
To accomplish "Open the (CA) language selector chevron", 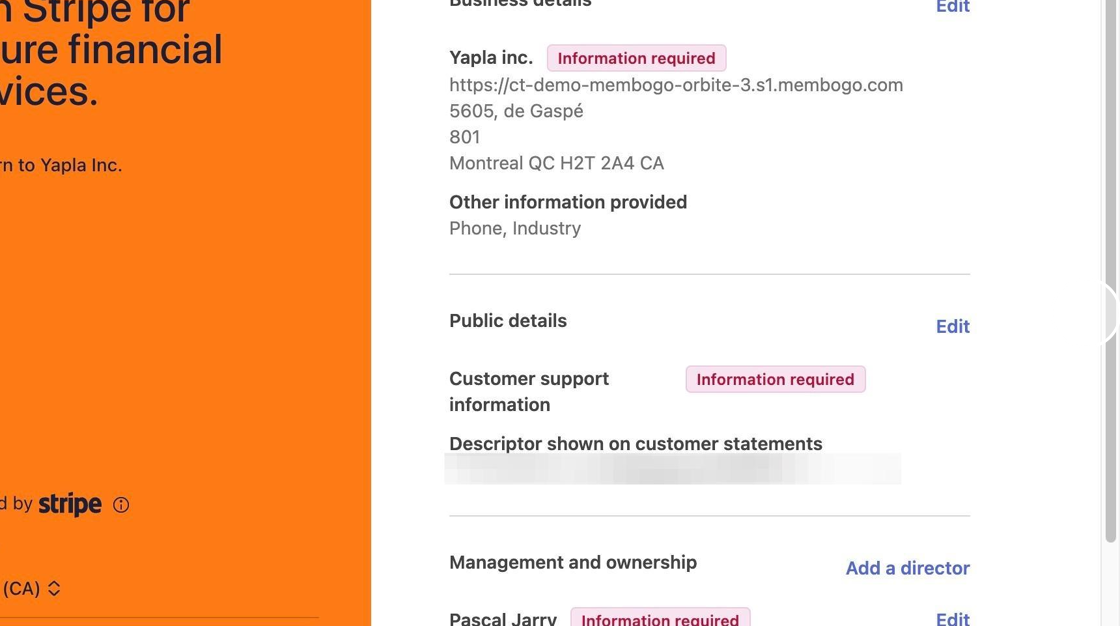I will pos(54,588).
